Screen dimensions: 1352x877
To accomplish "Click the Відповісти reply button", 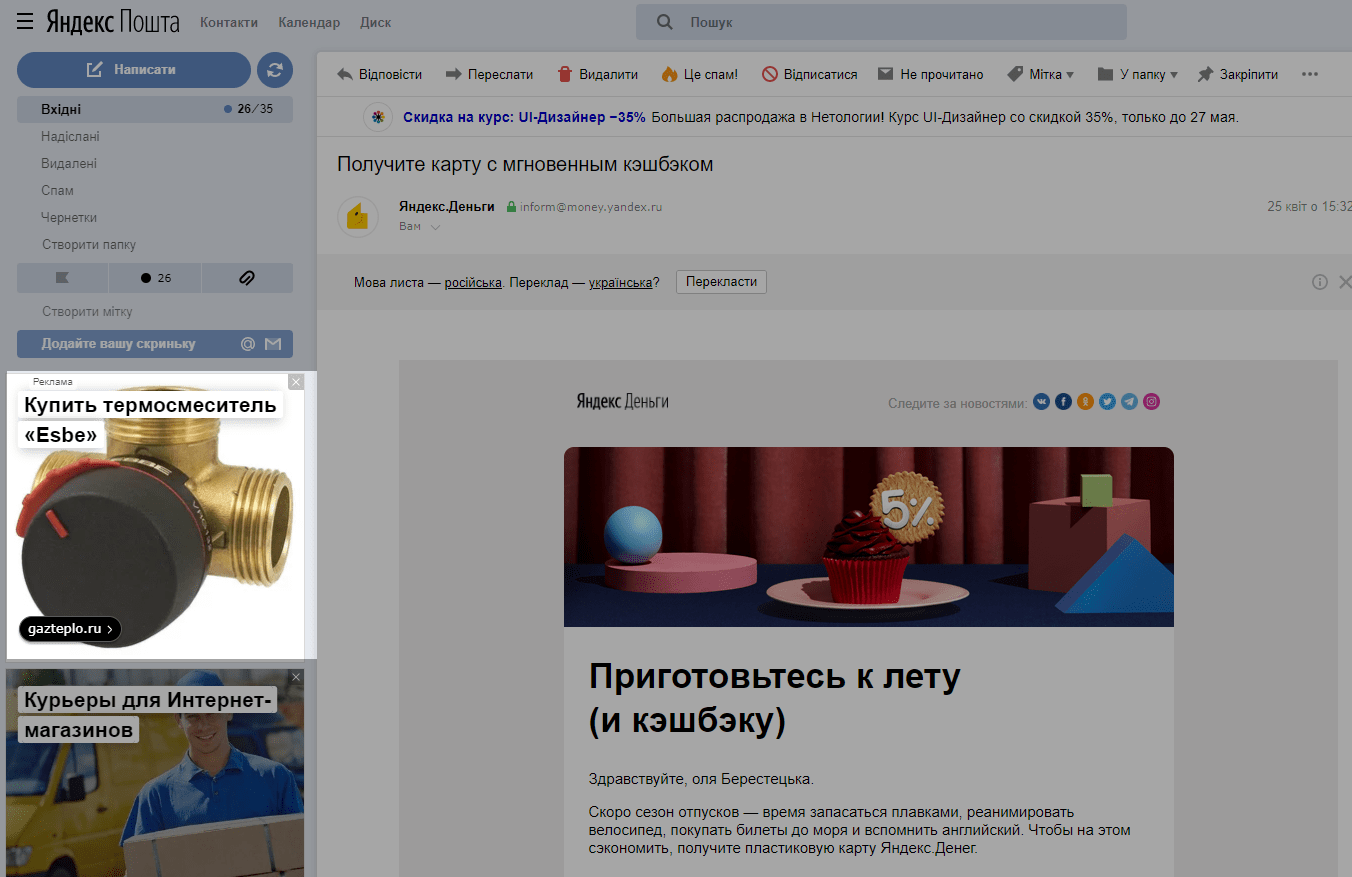I will pyautogui.click(x=379, y=74).
